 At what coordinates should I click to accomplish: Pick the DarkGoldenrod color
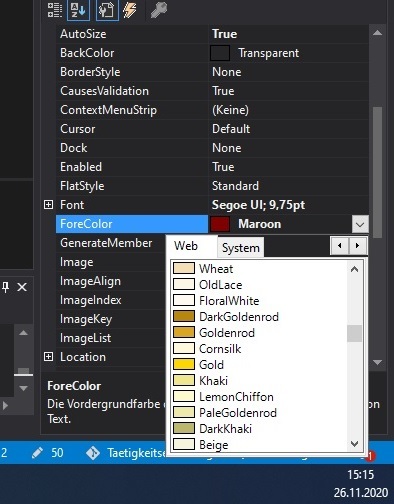click(259, 317)
